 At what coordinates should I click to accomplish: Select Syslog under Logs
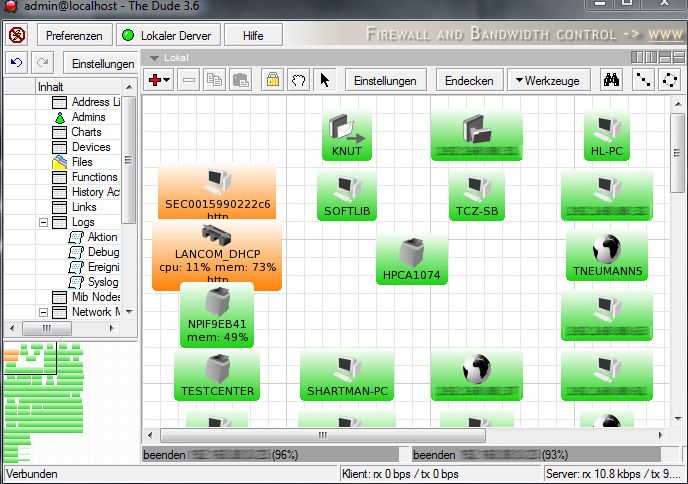(x=102, y=282)
